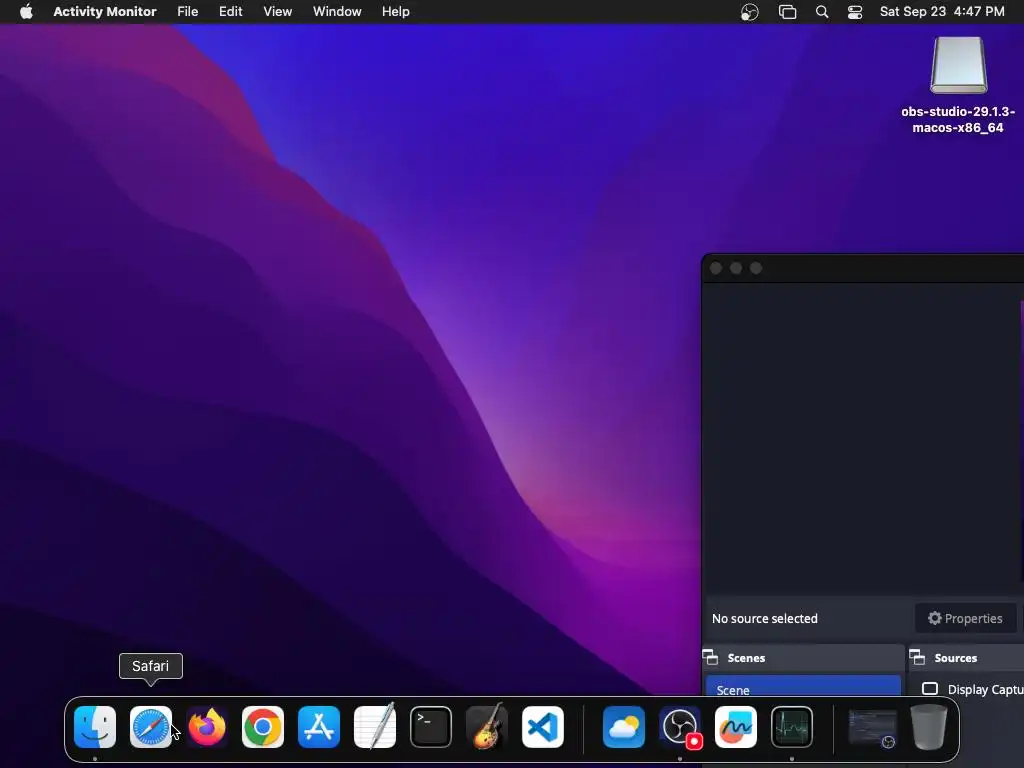Click Activity Monitor icon in Dock

792,727
